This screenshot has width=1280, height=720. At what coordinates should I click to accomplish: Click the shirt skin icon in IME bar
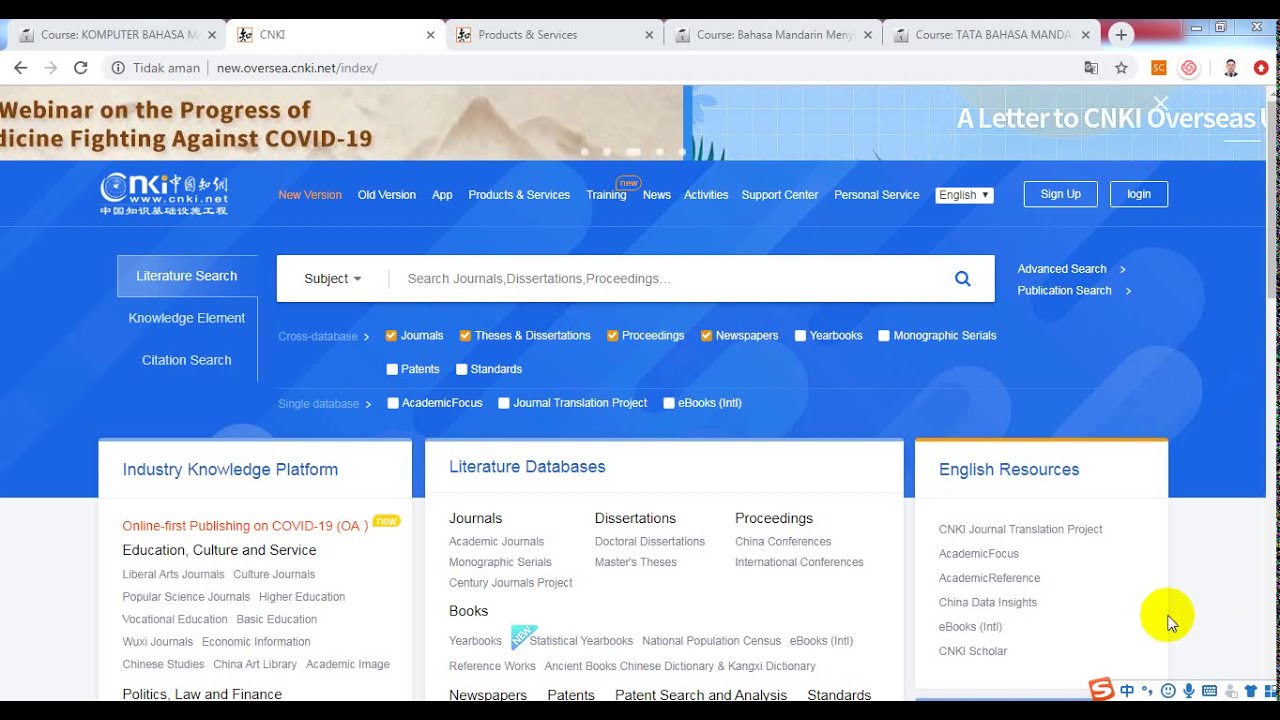pos(1250,690)
